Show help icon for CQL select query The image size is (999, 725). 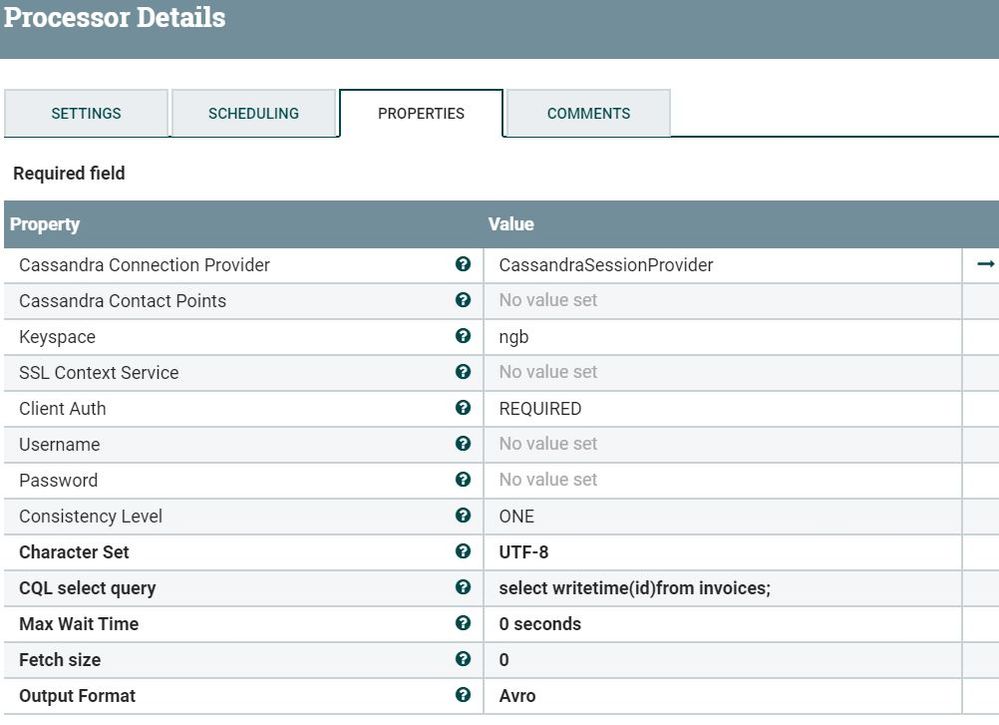click(x=463, y=587)
